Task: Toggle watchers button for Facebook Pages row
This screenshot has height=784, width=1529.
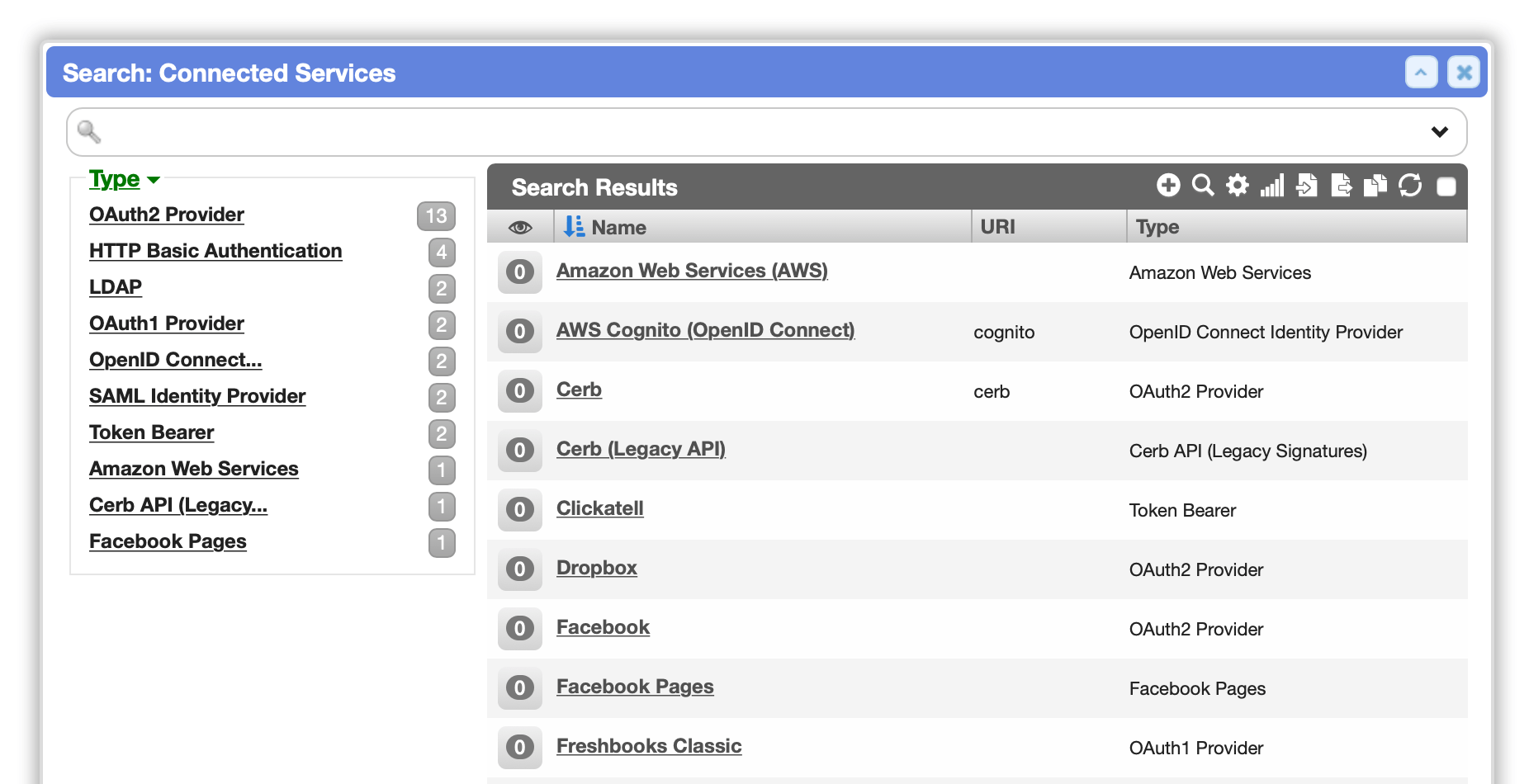Action: [520, 687]
